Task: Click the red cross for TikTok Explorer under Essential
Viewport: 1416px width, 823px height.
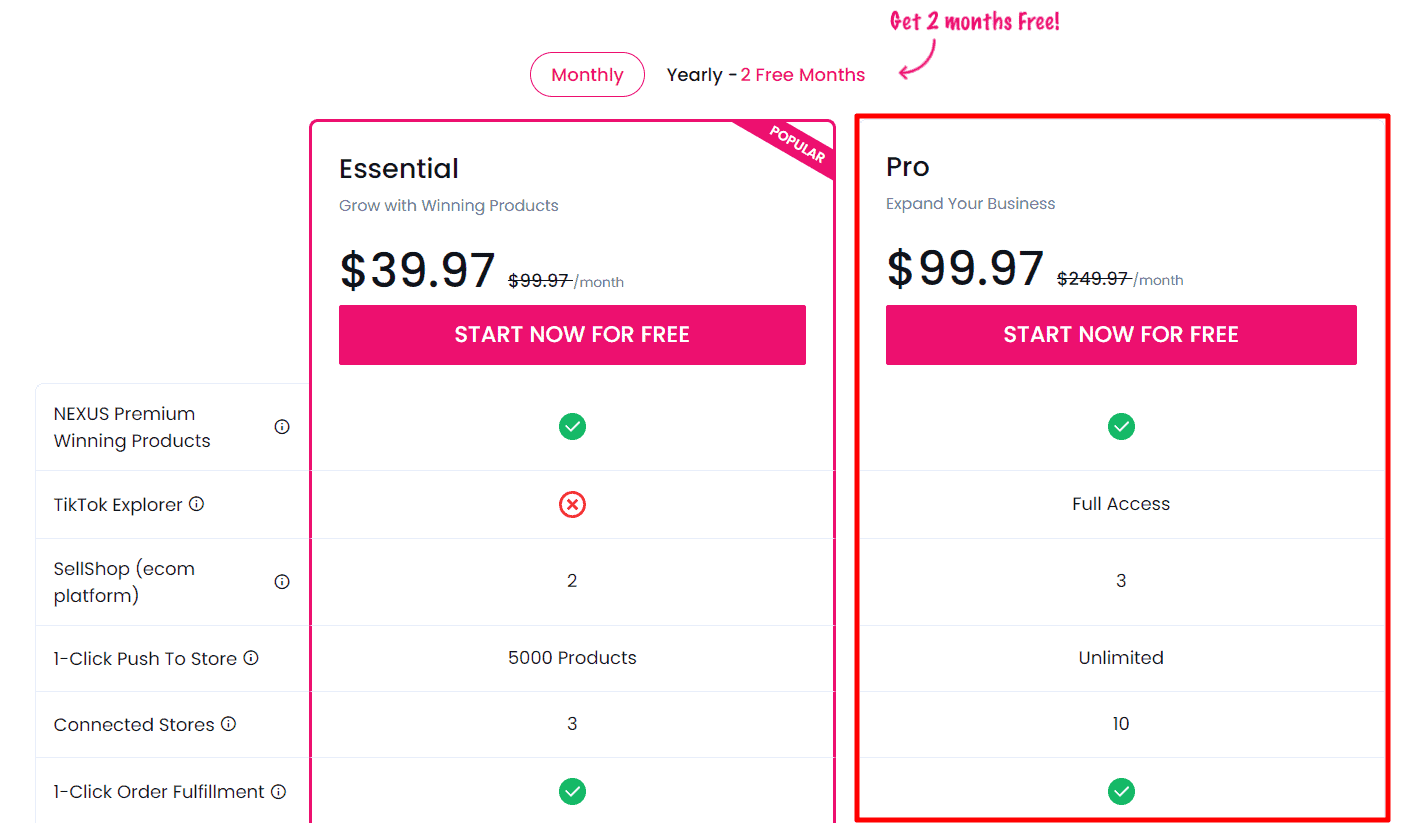Action: pos(572,504)
